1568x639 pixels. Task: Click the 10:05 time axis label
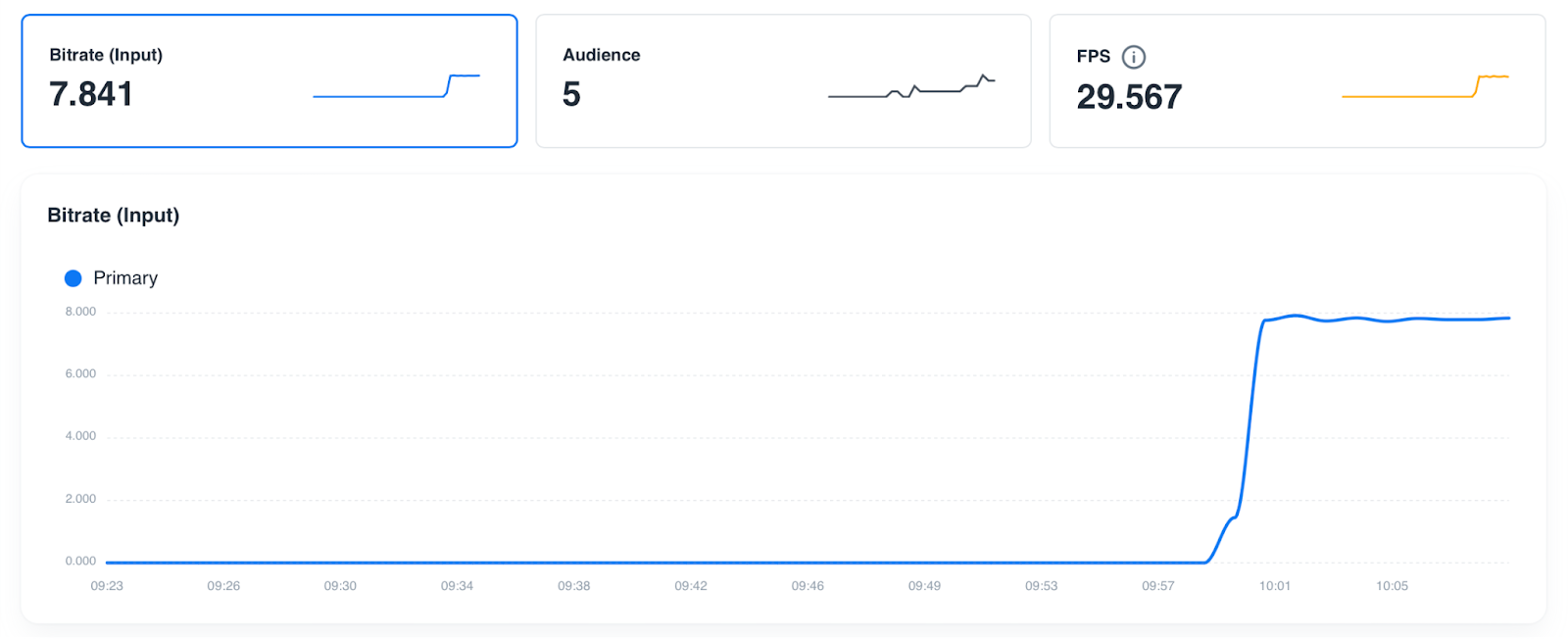point(1392,586)
